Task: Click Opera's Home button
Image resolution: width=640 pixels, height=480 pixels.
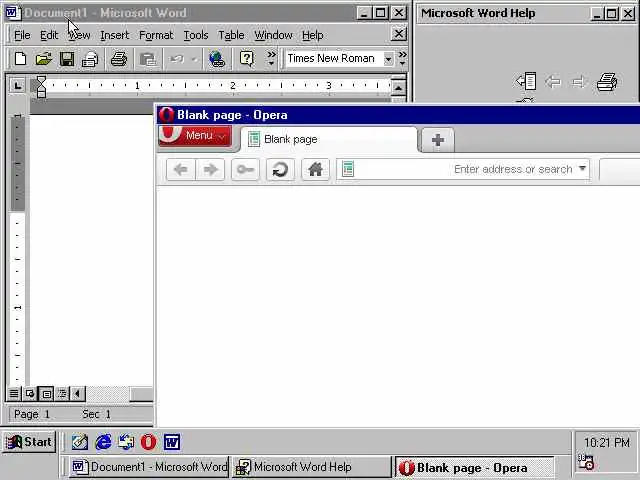Action: pos(315,169)
